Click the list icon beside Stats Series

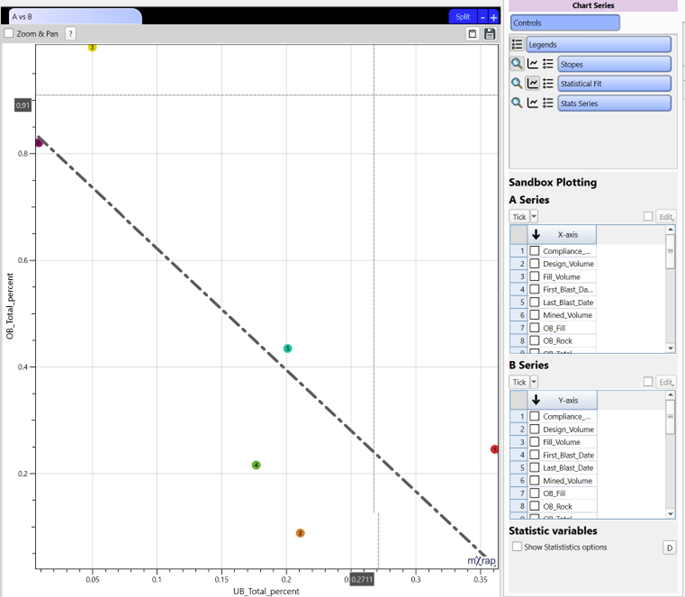pos(548,103)
